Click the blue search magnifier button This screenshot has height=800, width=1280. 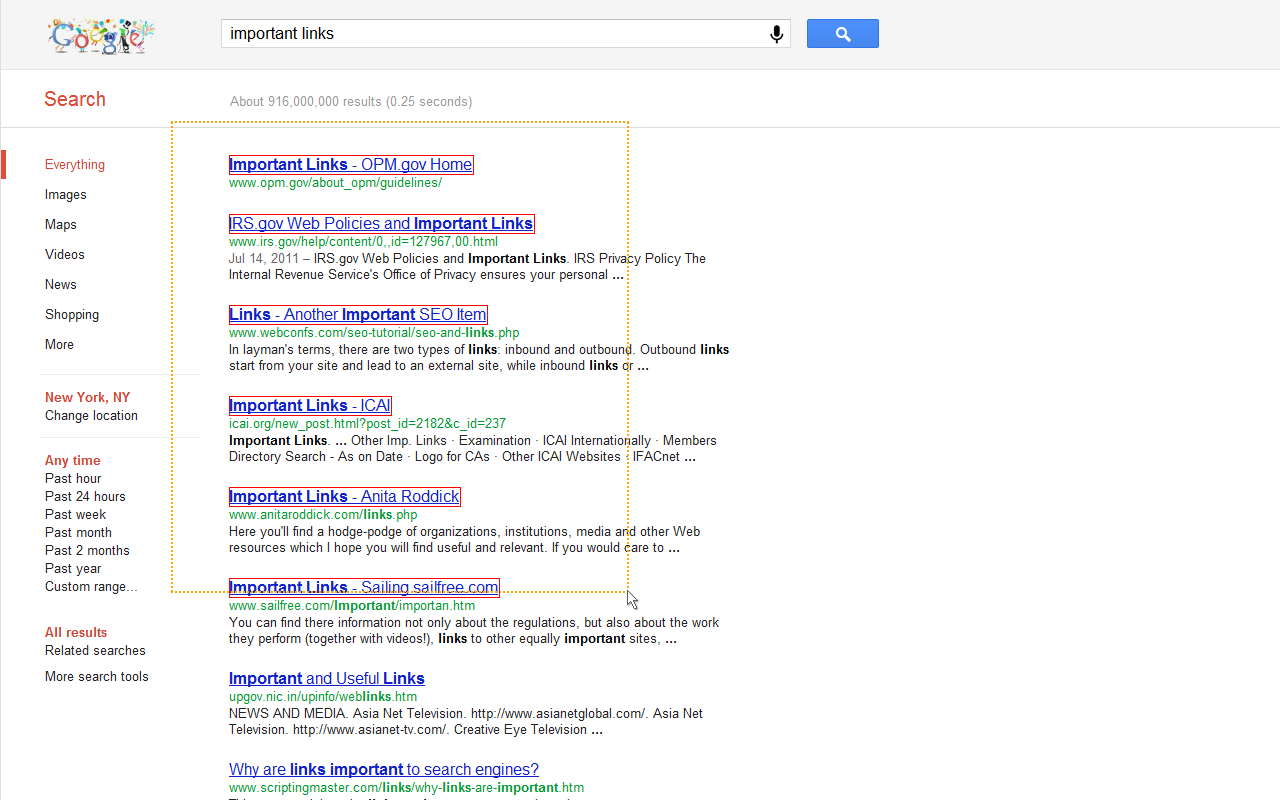coord(842,33)
